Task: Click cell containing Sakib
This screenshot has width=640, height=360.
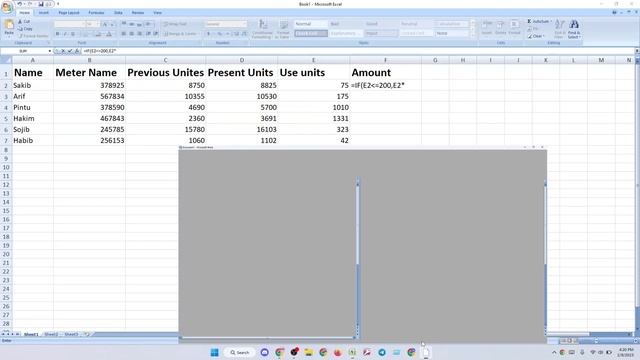Action: tap(33, 85)
